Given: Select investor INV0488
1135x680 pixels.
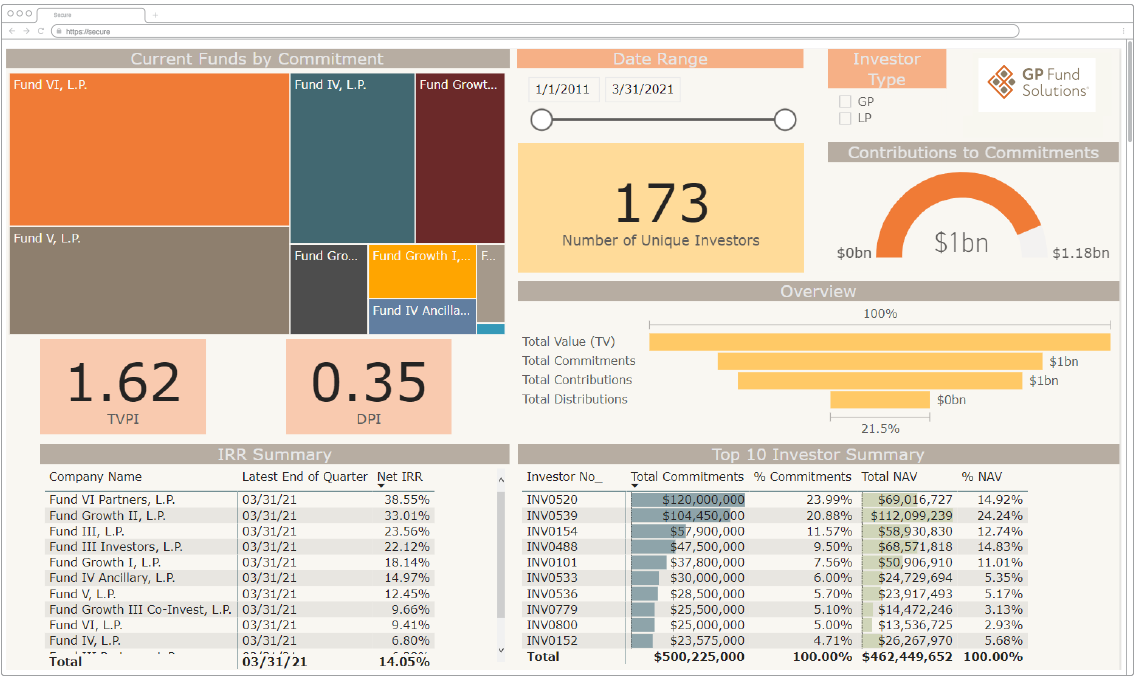Looking at the screenshot, I should (552, 547).
